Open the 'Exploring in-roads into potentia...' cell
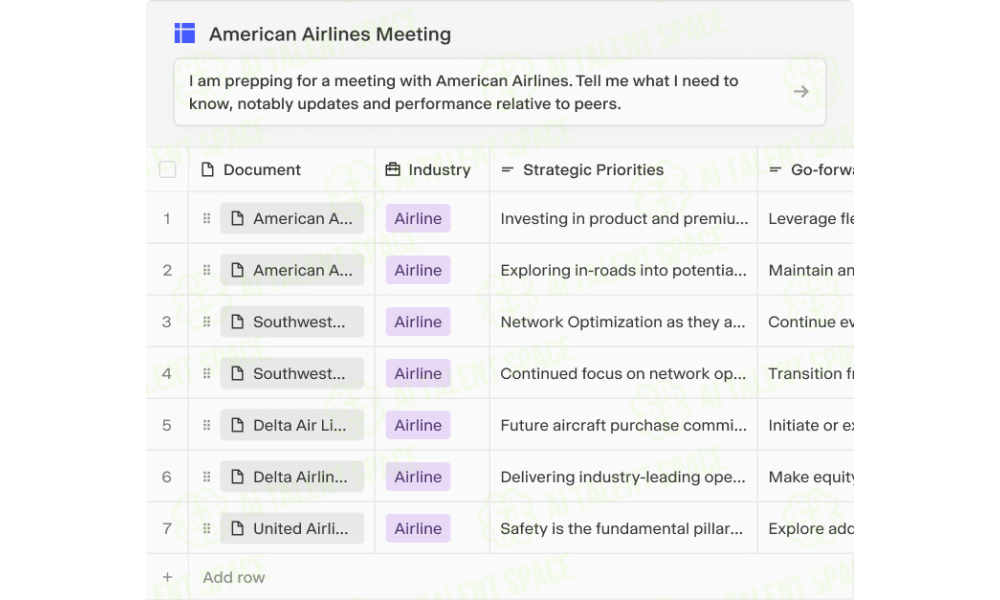 point(624,270)
